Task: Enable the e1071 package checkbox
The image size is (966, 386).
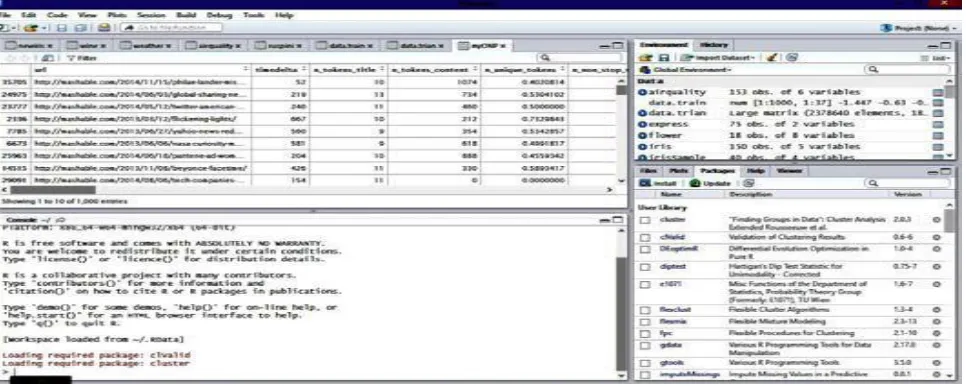Action: coord(645,285)
